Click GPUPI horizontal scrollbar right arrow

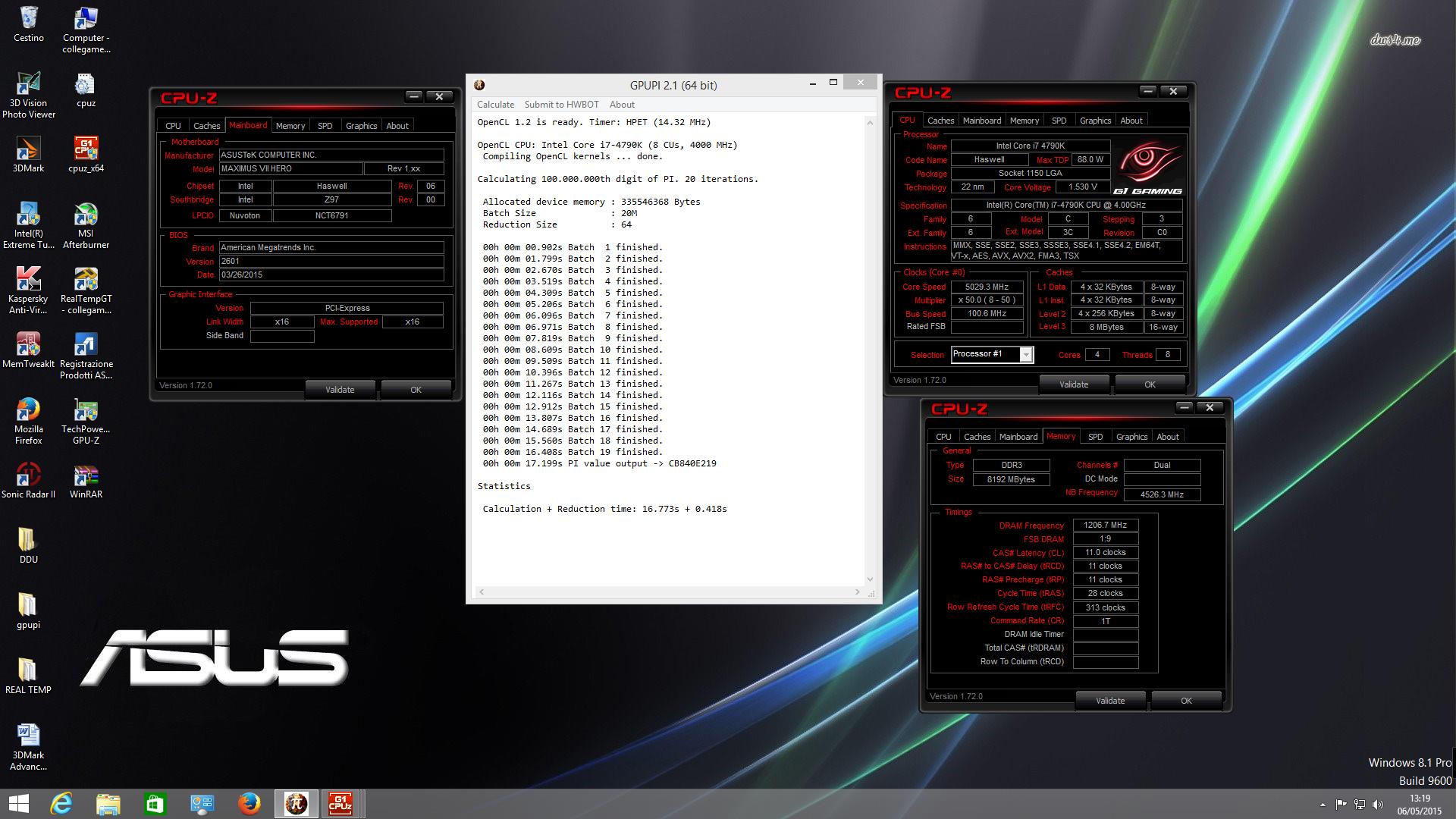point(858,591)
